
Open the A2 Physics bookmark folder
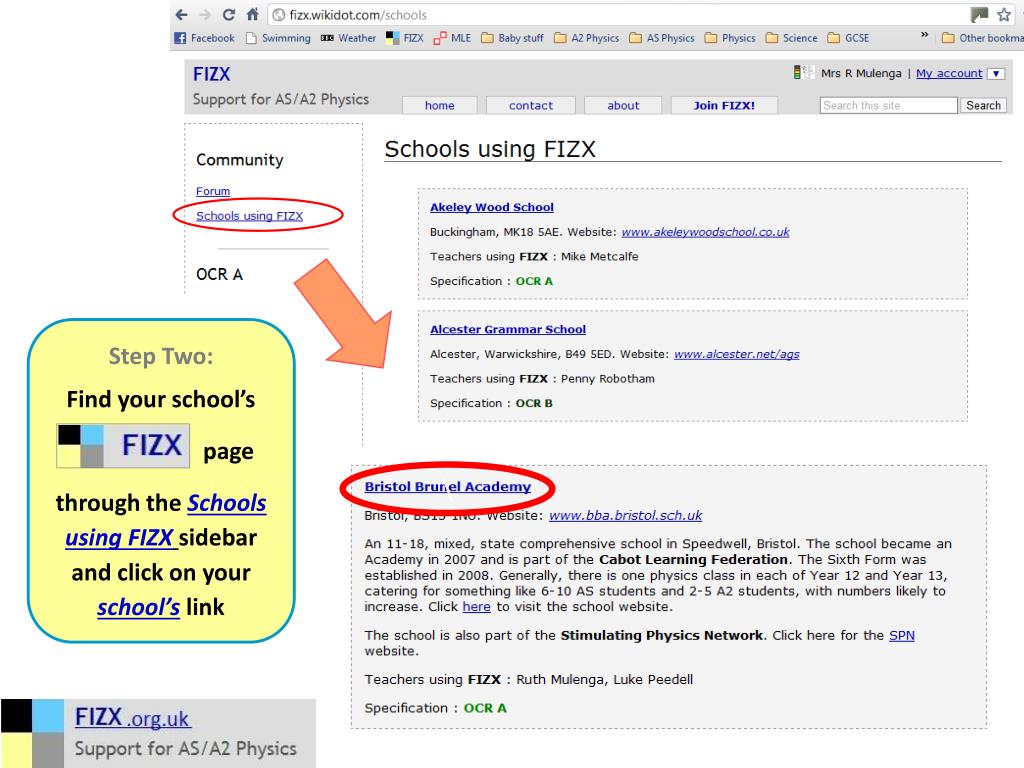[586, 38]
